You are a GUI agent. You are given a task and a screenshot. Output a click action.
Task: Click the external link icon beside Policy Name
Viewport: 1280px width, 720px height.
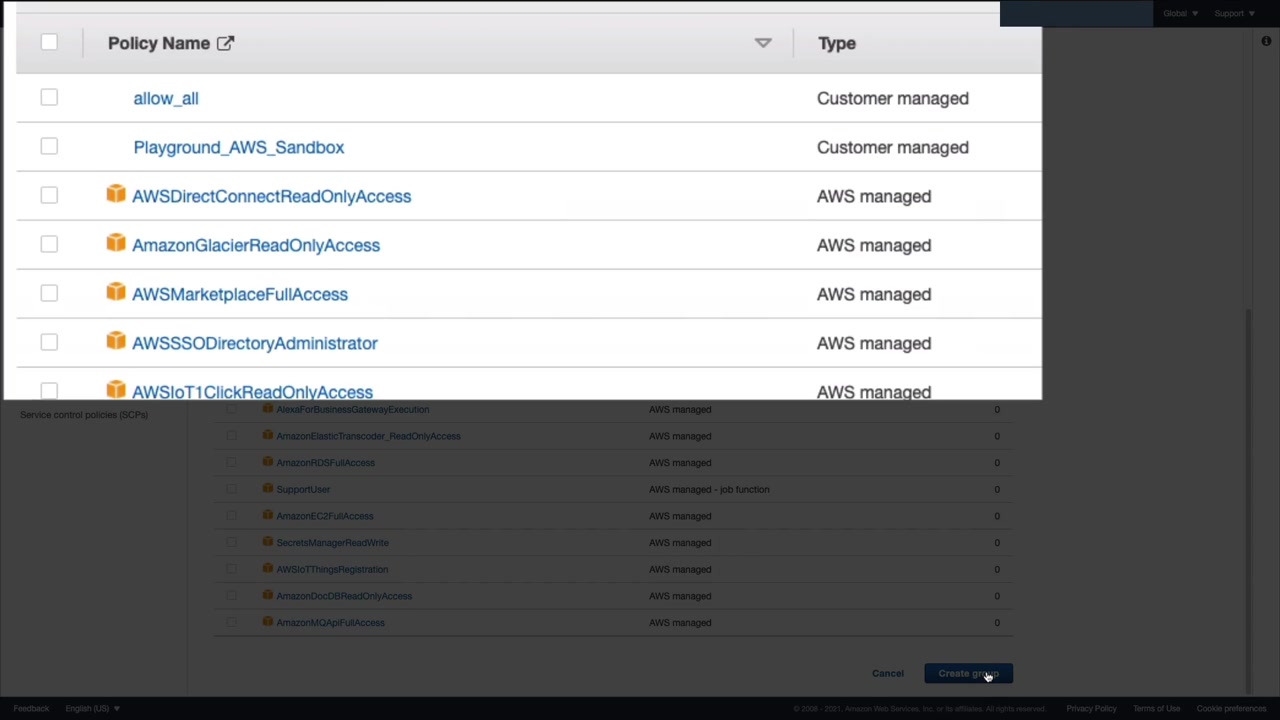[225, 43]
